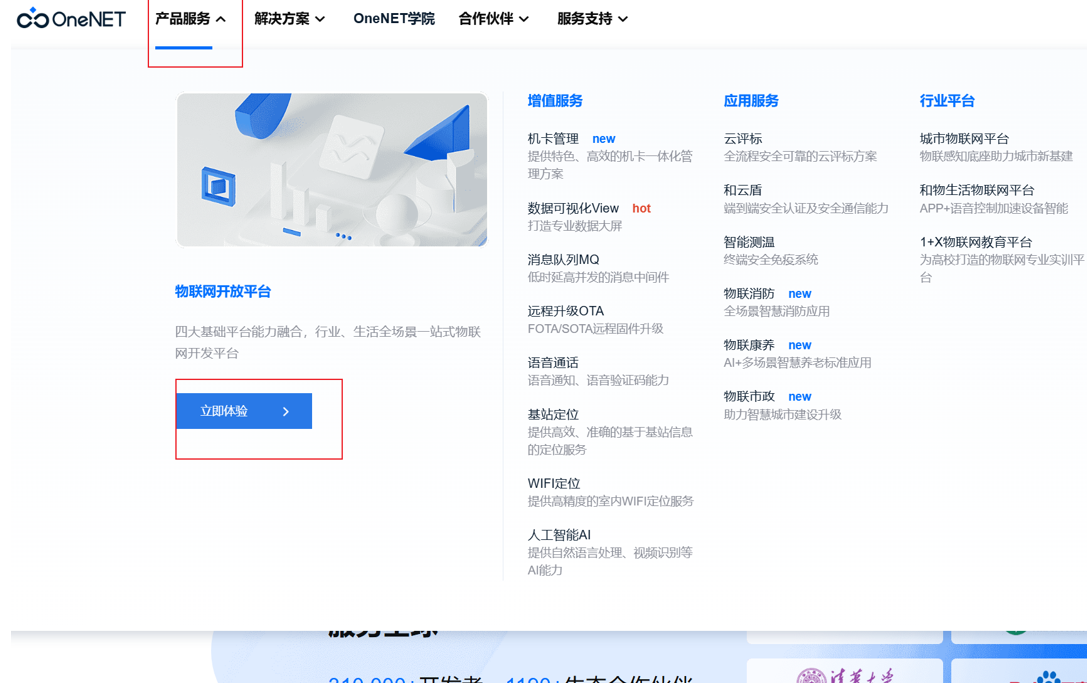Expand the 解决方案 dropdown arrow
Screen dimensions: 1087x683
[x=320, y=19]
